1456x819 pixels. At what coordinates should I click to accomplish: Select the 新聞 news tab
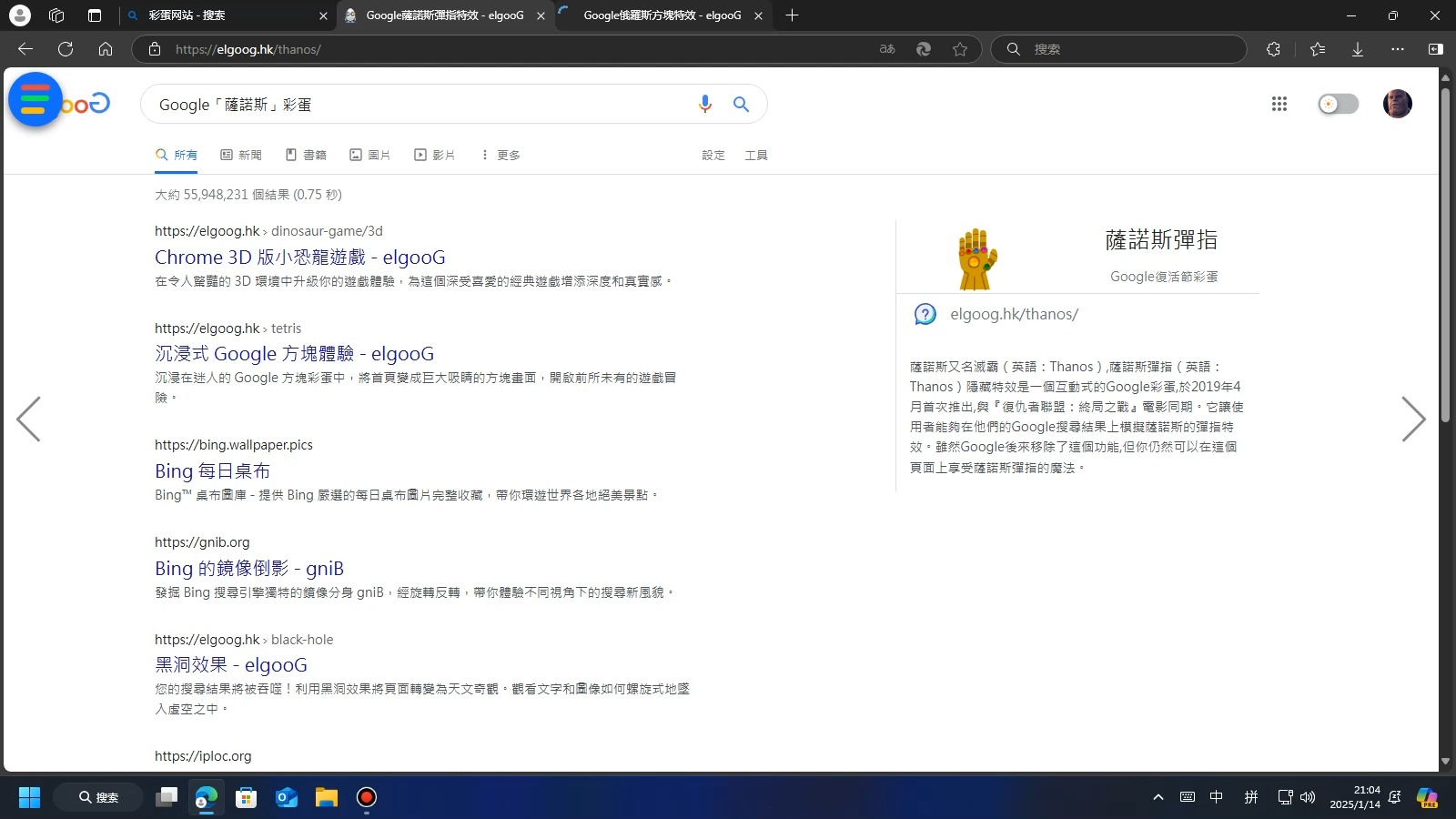(x=241, y=155)
